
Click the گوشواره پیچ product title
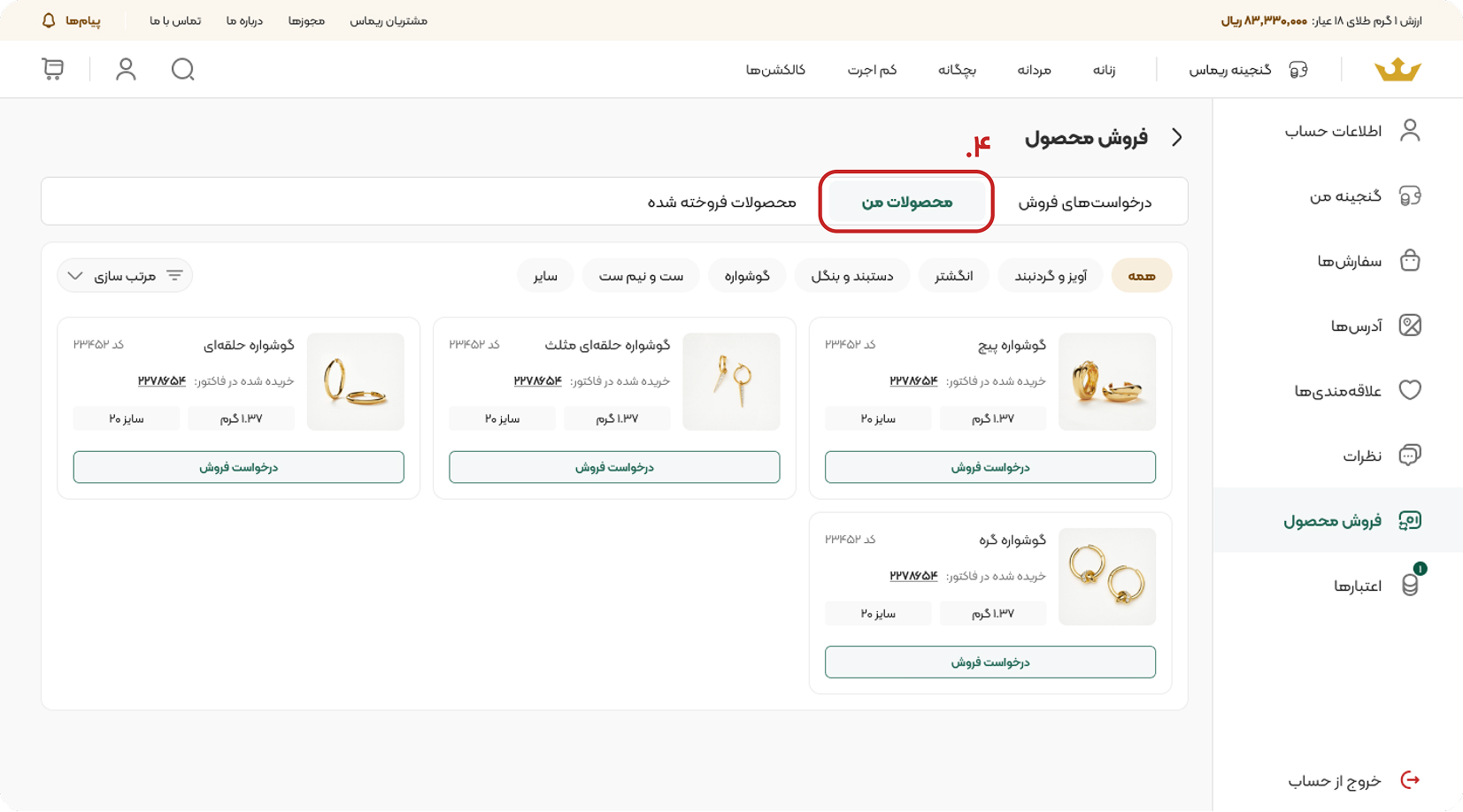[x=1012, y=345]
